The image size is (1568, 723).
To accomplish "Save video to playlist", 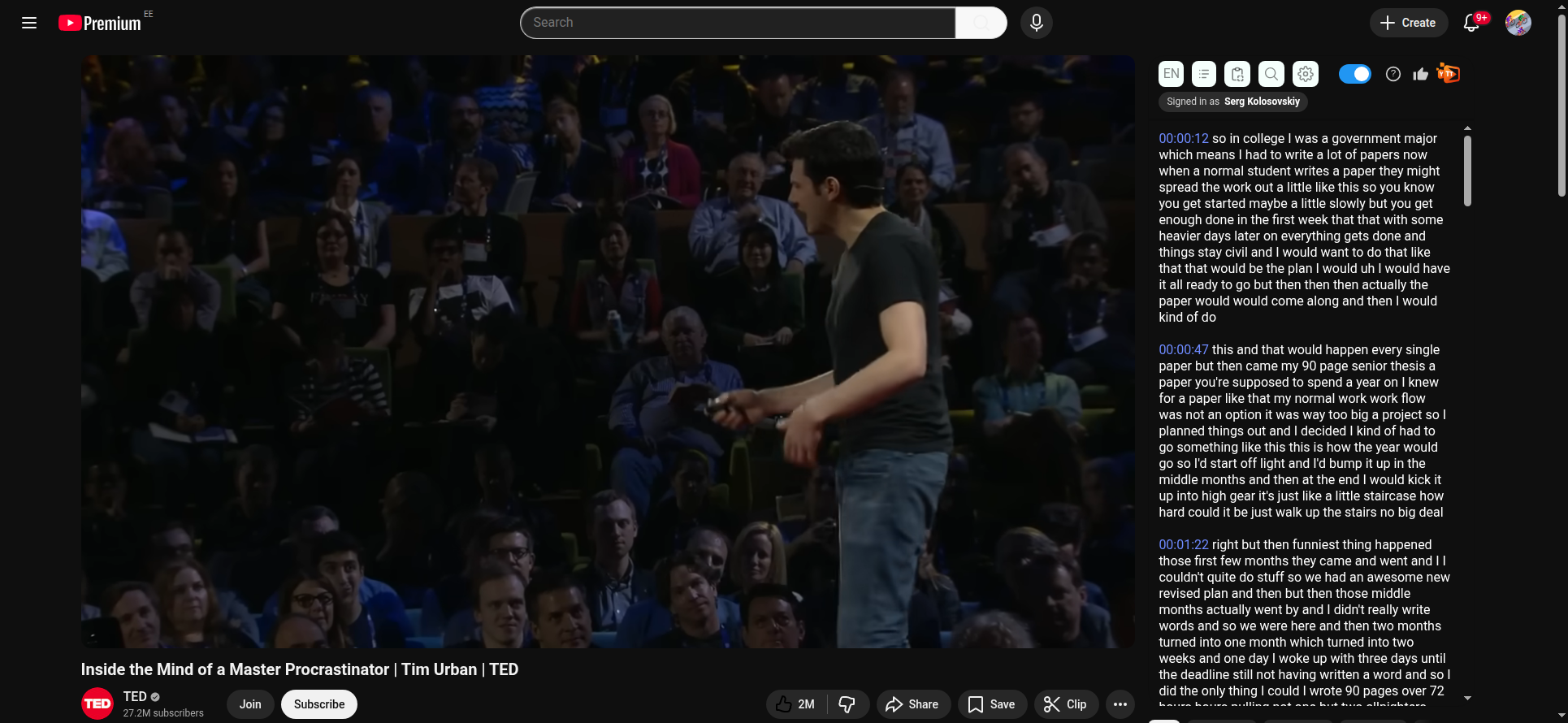I will point(992,704).
